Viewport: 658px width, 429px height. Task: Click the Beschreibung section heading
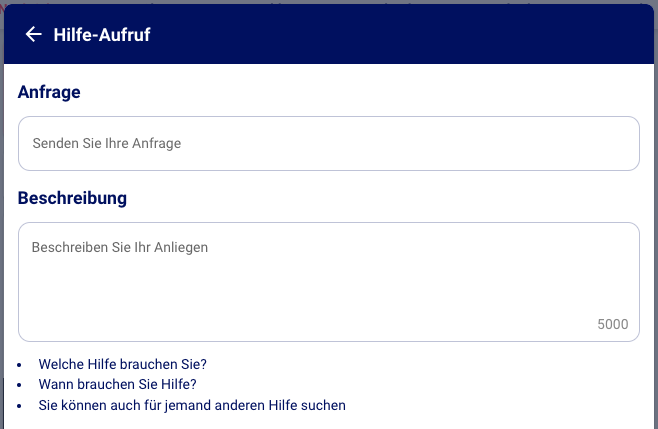pos(72,198)
